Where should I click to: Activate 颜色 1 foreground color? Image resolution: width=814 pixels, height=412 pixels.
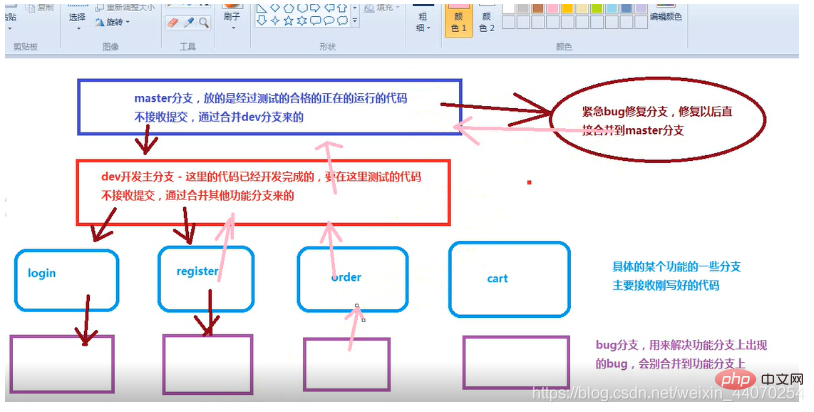(x=459, y=20)
